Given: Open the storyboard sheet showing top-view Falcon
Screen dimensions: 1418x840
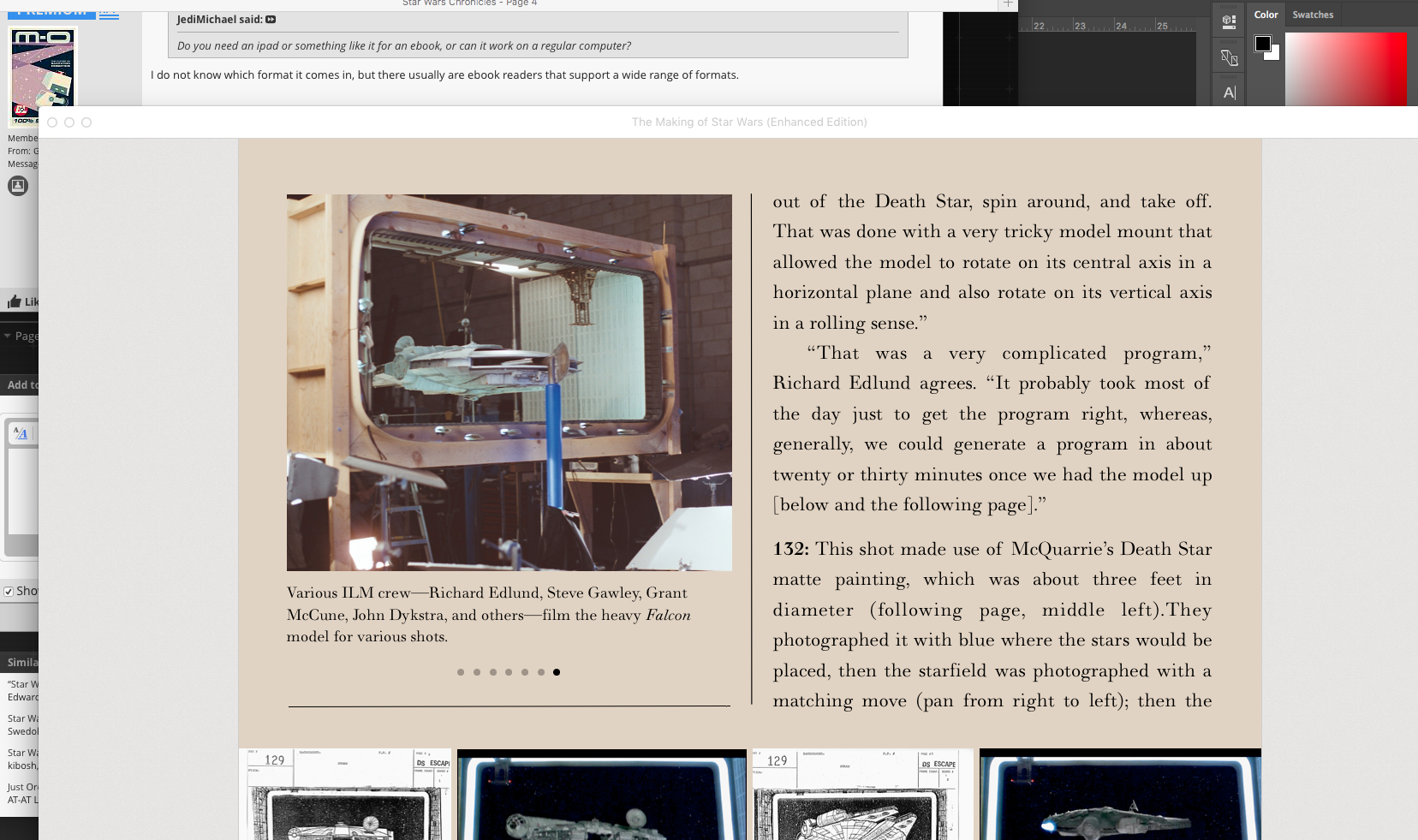Looking at the screenshot, I should coord(862,795).
